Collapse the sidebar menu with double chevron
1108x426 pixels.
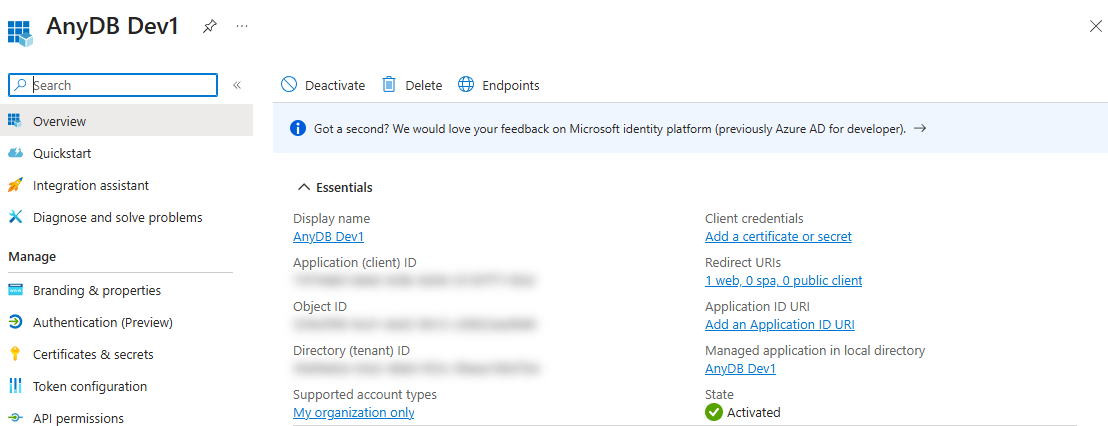(237, 85)
